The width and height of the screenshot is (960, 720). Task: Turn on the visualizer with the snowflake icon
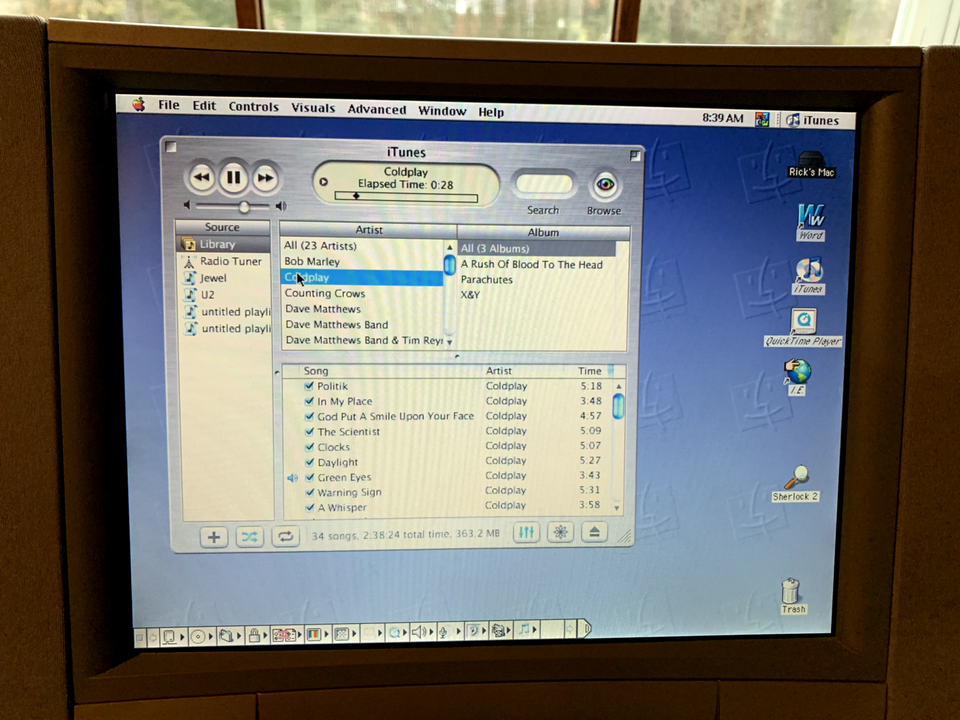point(560,534)
